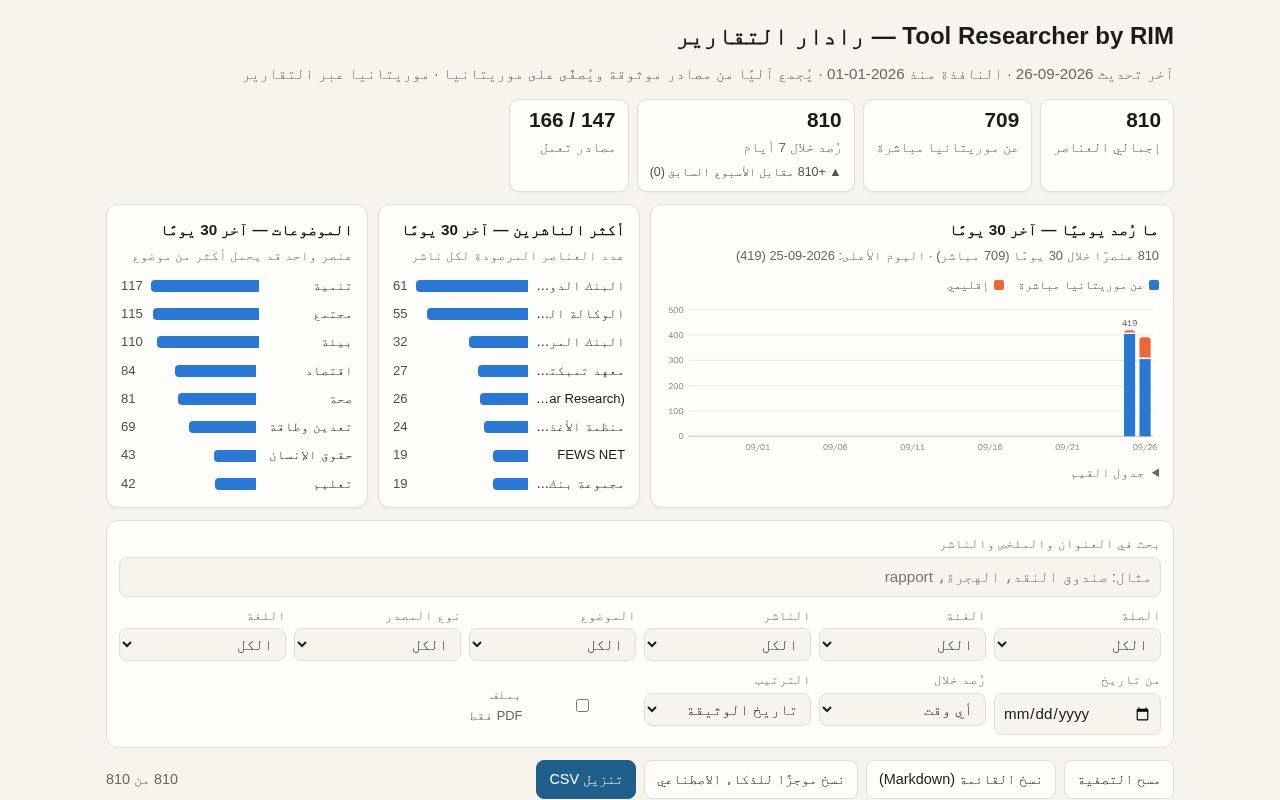
Task: Click the تعليم topic label
Action: [333, 484]
